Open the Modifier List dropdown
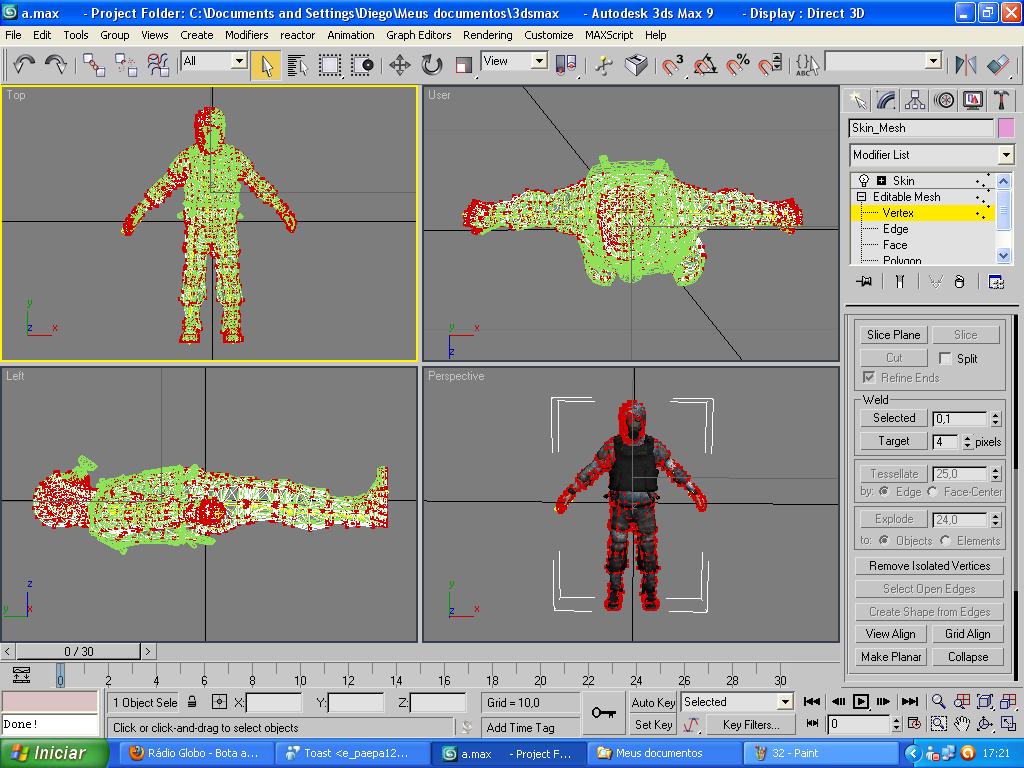Viewport: 1024px width, 768px height. (1005, 155)
